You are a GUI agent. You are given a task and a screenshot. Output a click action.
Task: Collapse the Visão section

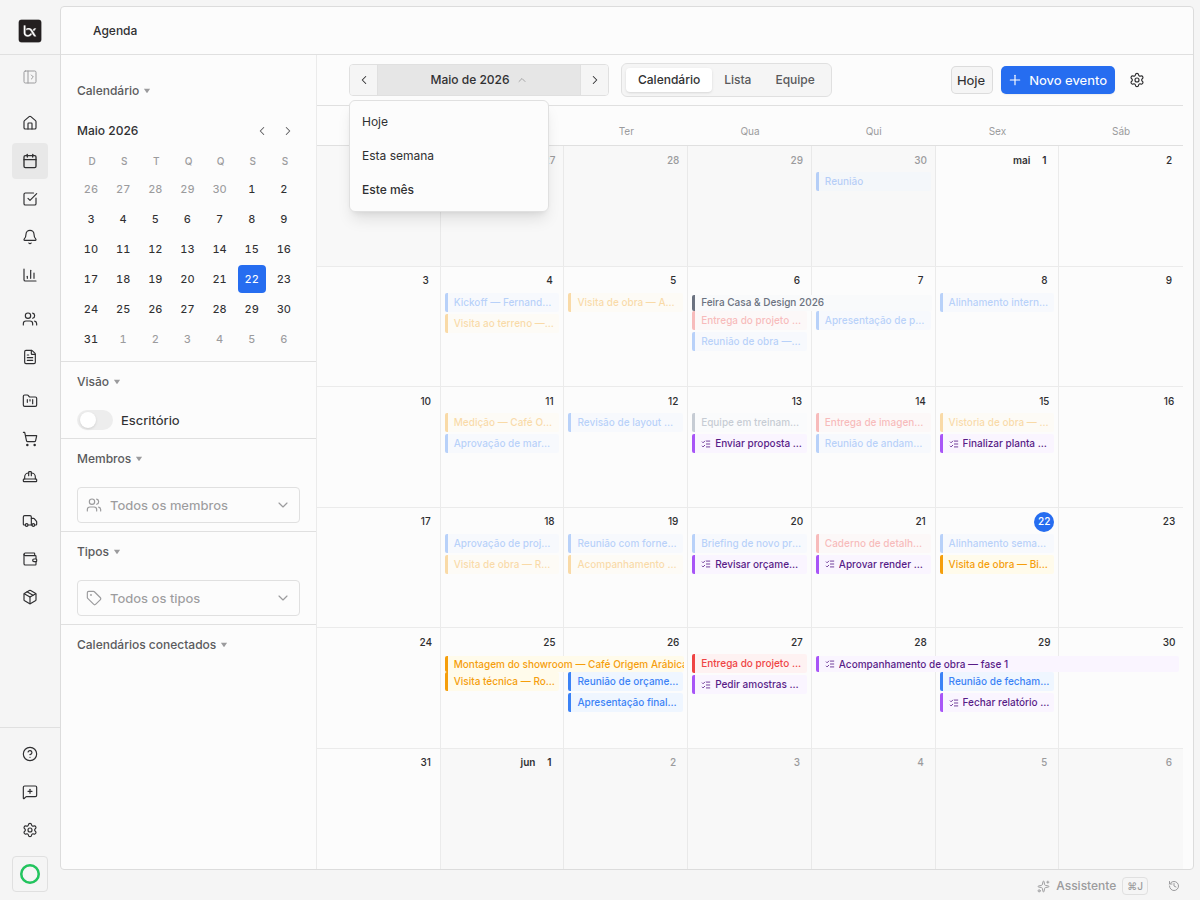pos(98,381)
